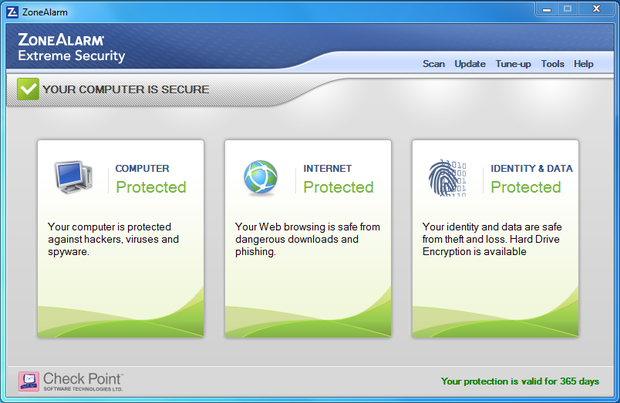Click the Check Point Software Technologies text
620x403 pixels.
tap(83, 382)
